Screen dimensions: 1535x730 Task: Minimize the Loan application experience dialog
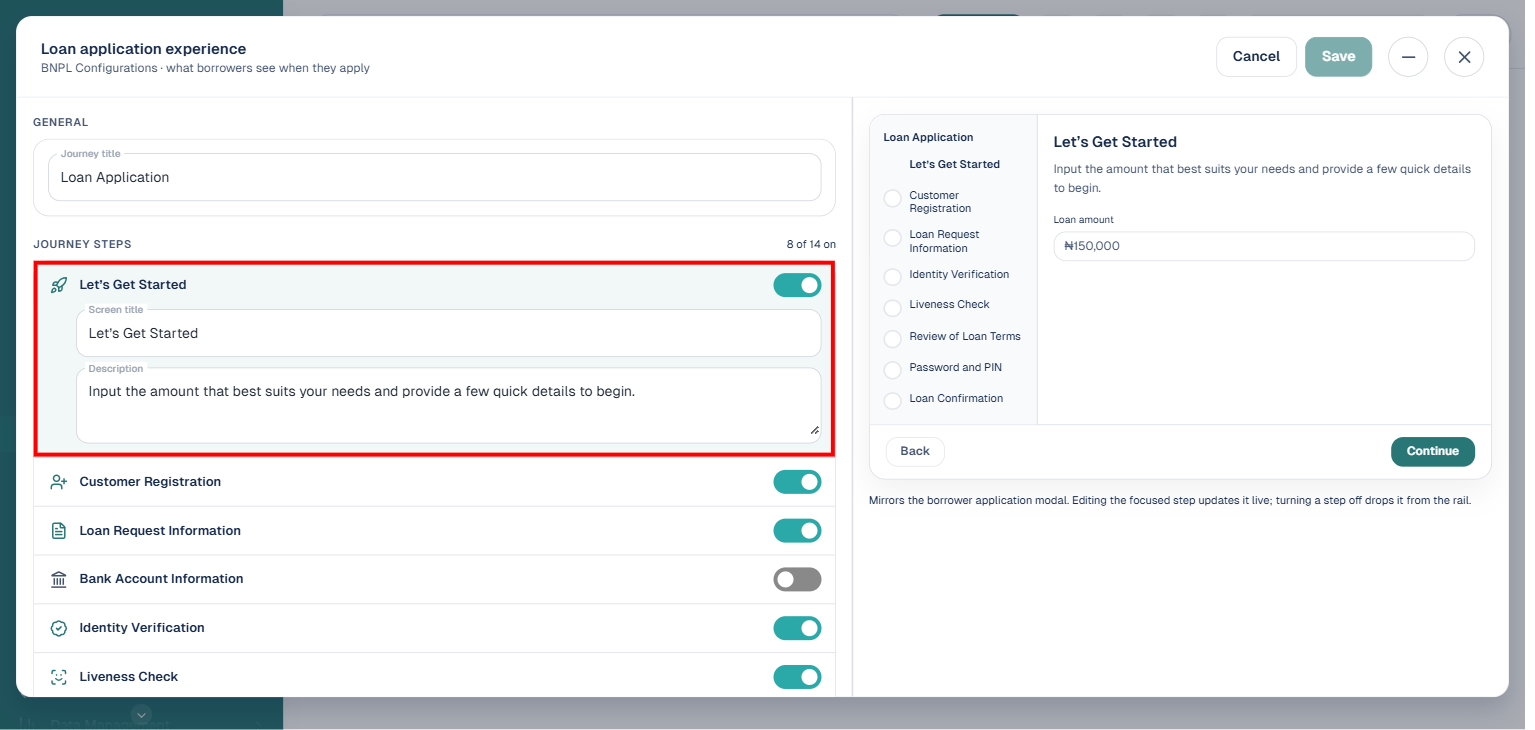(x=1408, y=57)
